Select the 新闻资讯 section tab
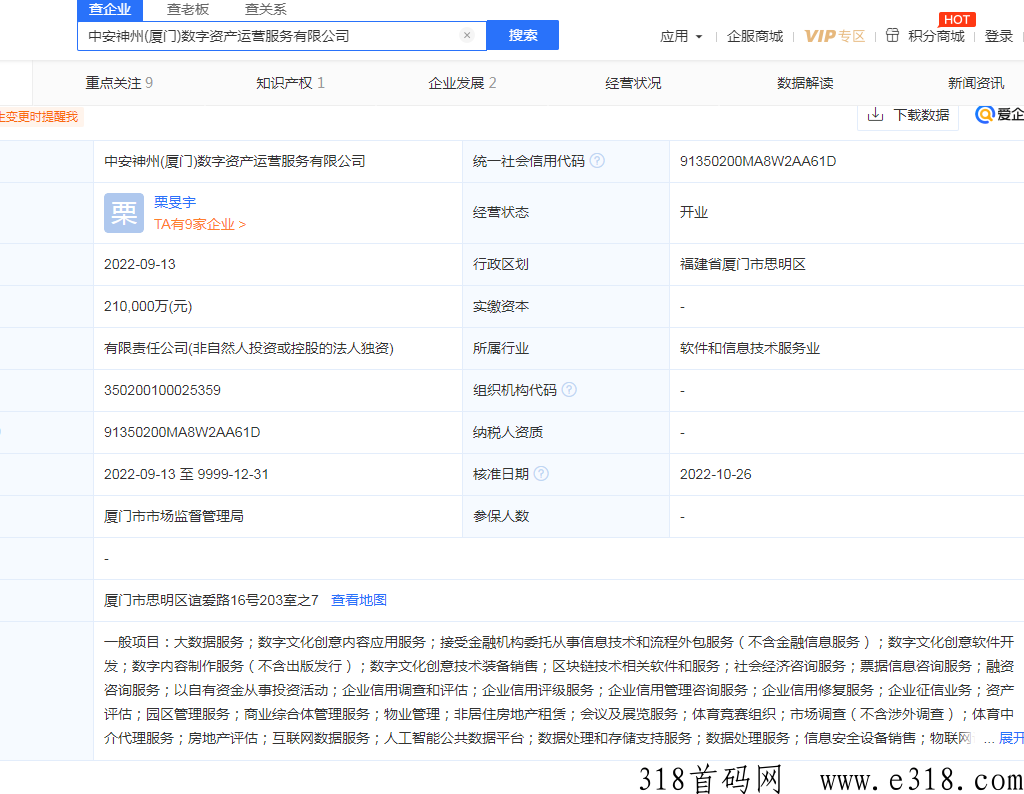Viewport: 1024px width, 794px height. pyautogui.click(x=976, y=83)
